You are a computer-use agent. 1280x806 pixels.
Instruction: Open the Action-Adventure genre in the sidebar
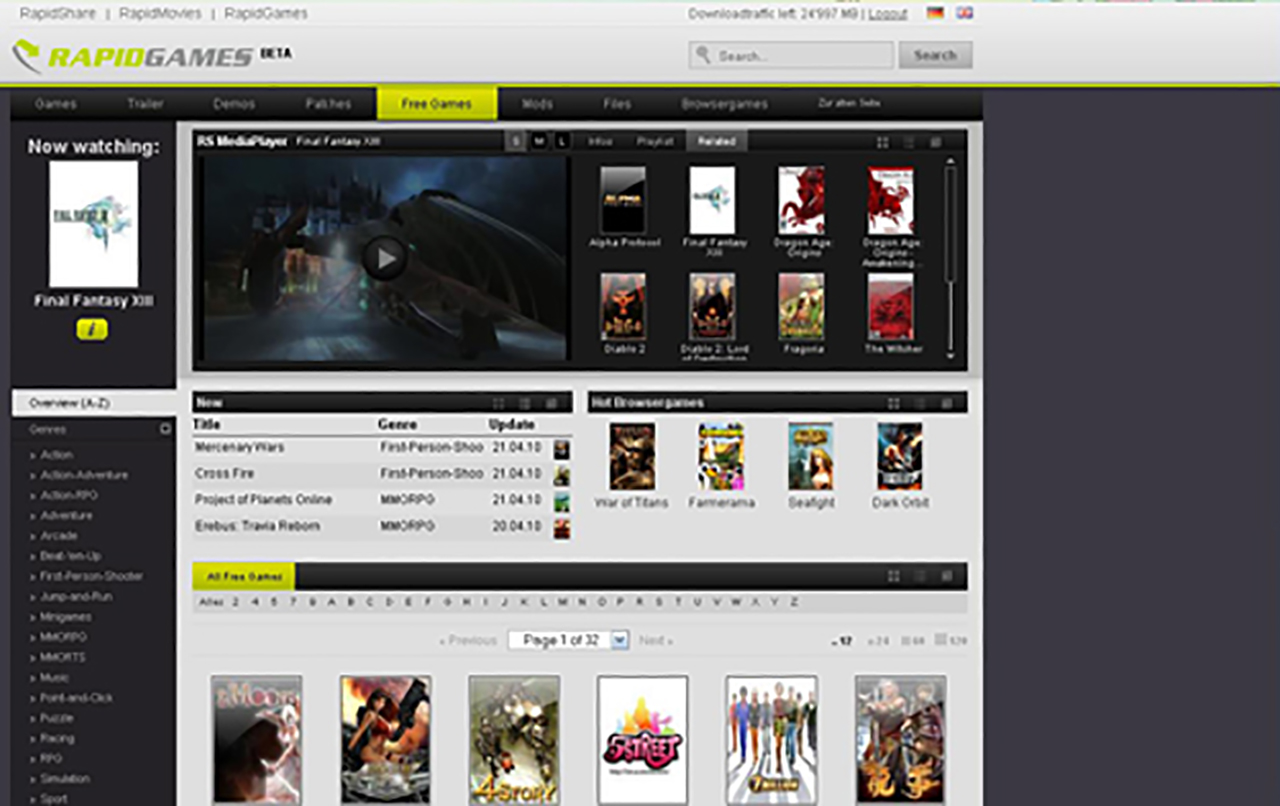(84, 475)
